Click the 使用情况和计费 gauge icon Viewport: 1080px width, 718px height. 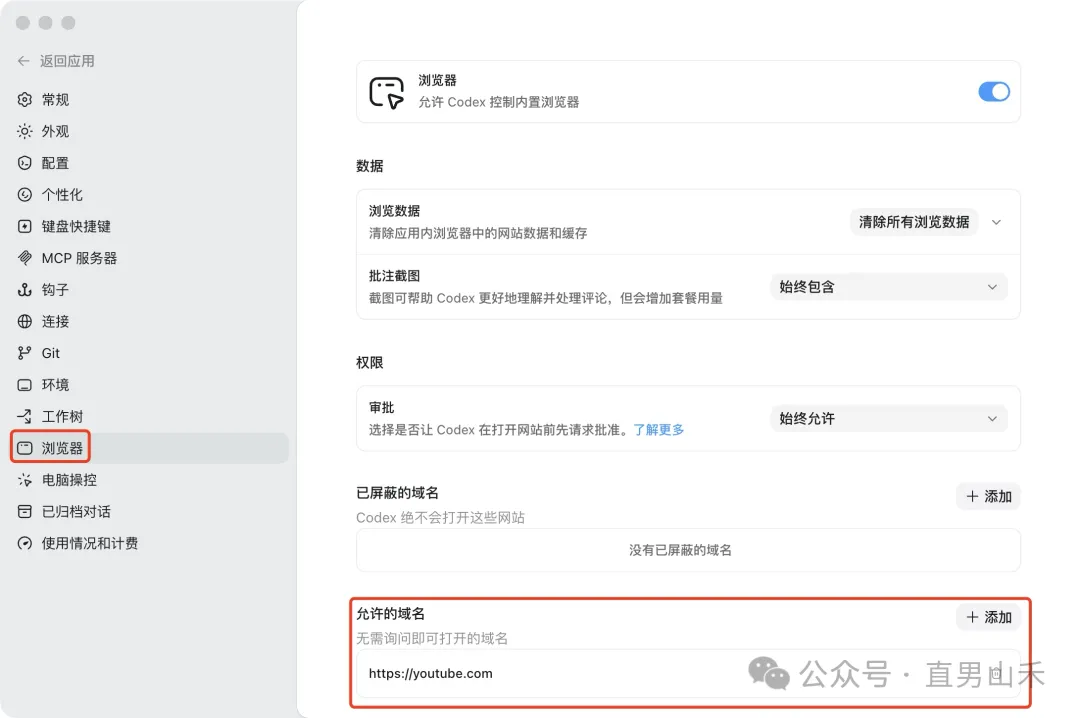[25, 543]
